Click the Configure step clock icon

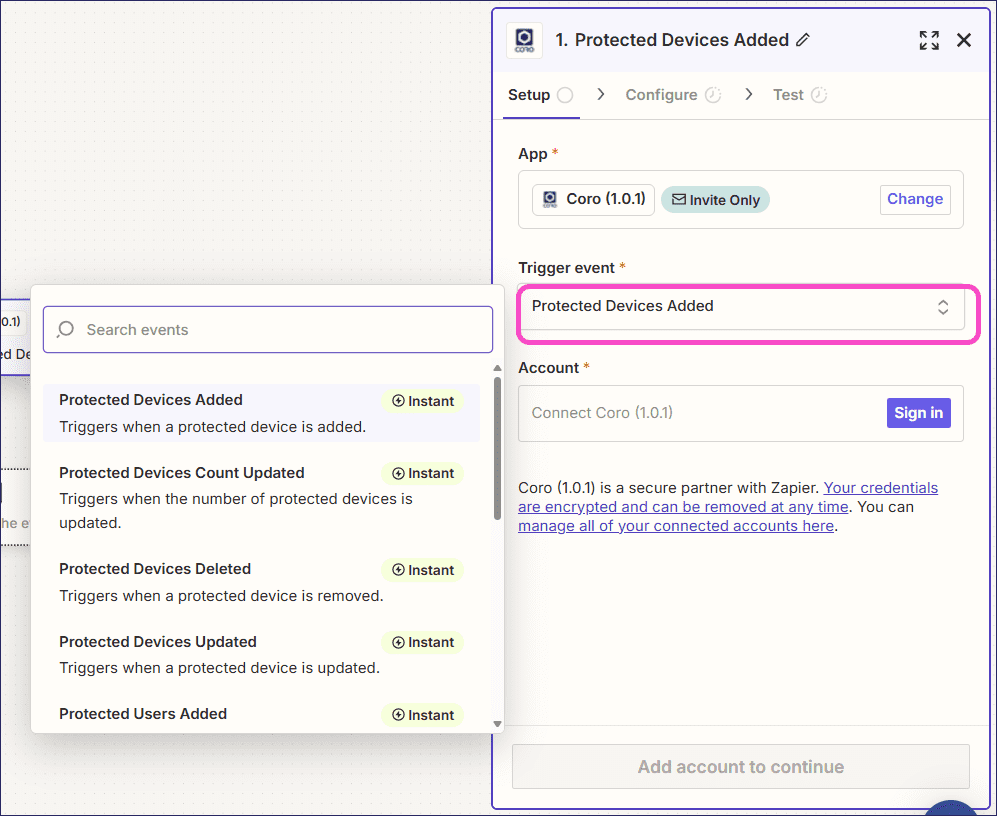point(713,95)
